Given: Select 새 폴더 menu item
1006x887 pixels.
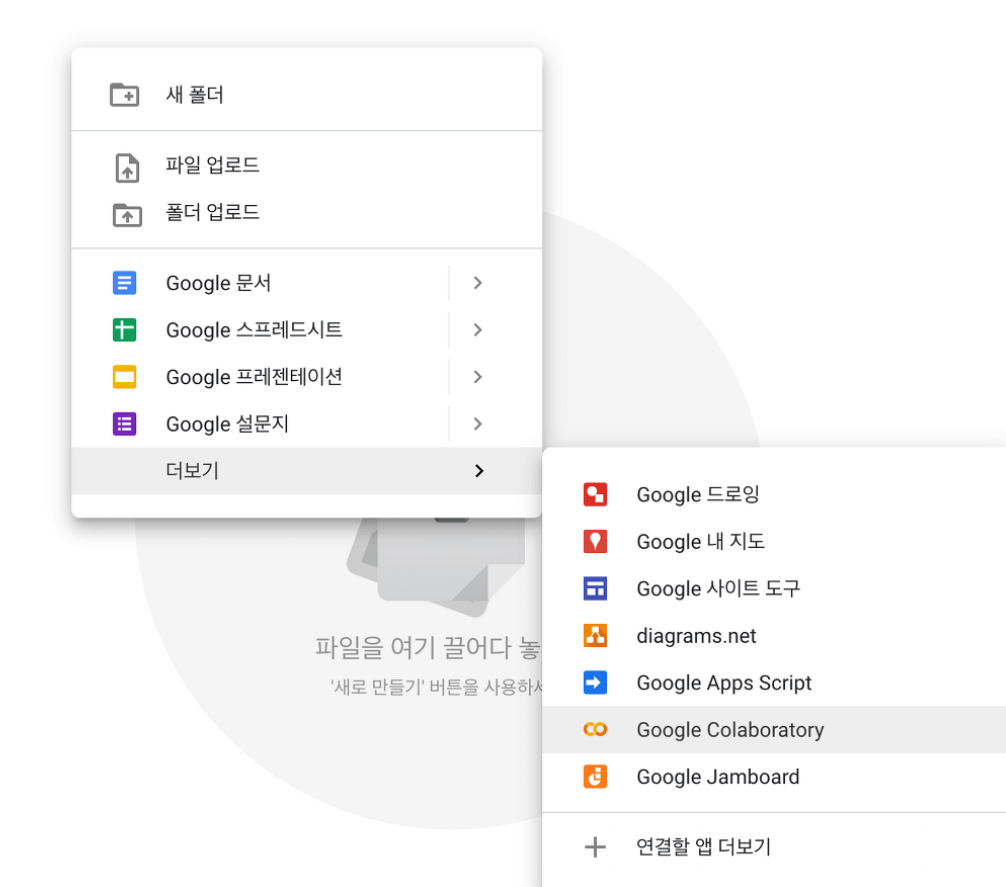Looking at the screenshot, I should [307, 95].
